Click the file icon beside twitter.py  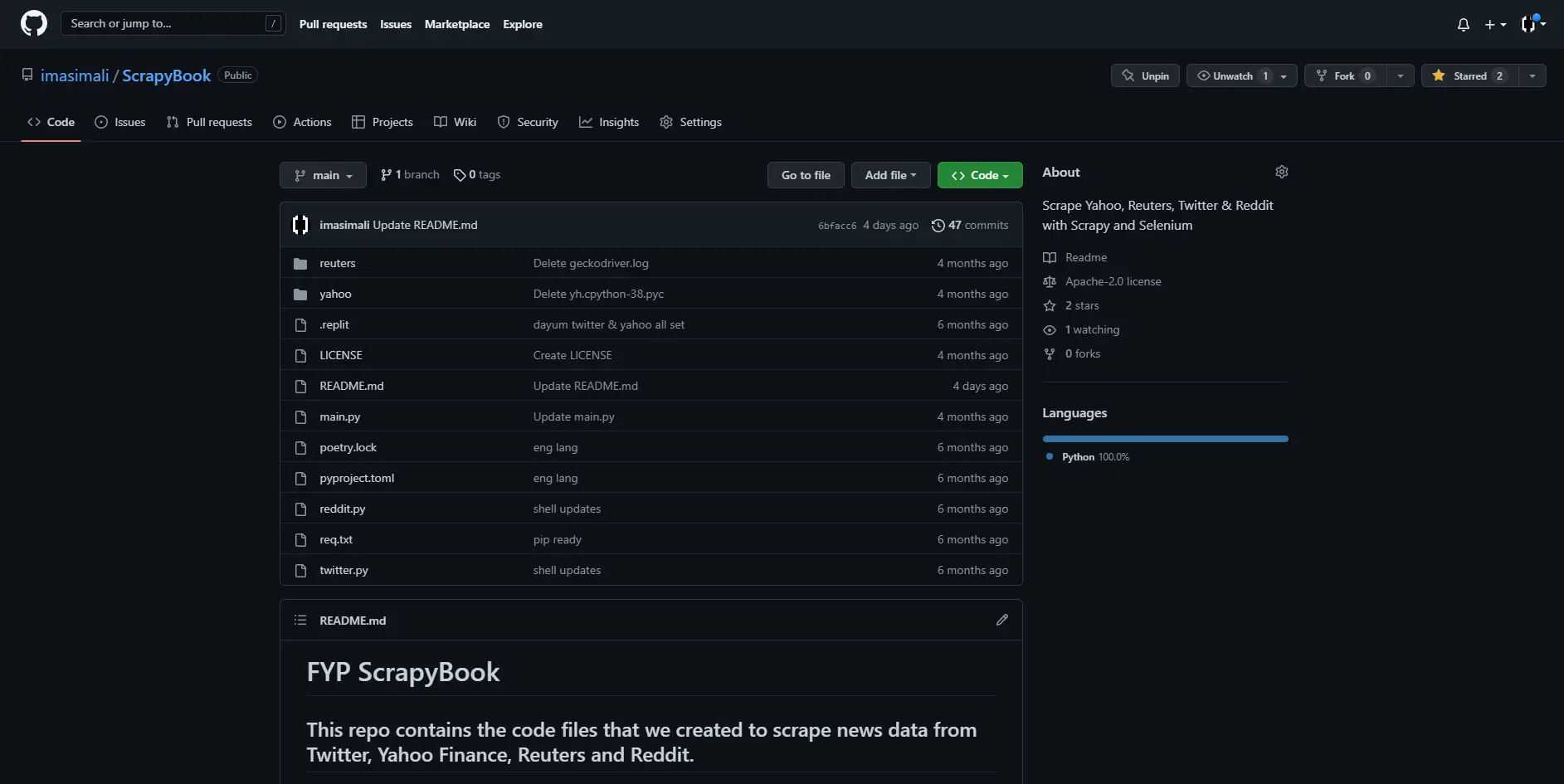(300, 570)
